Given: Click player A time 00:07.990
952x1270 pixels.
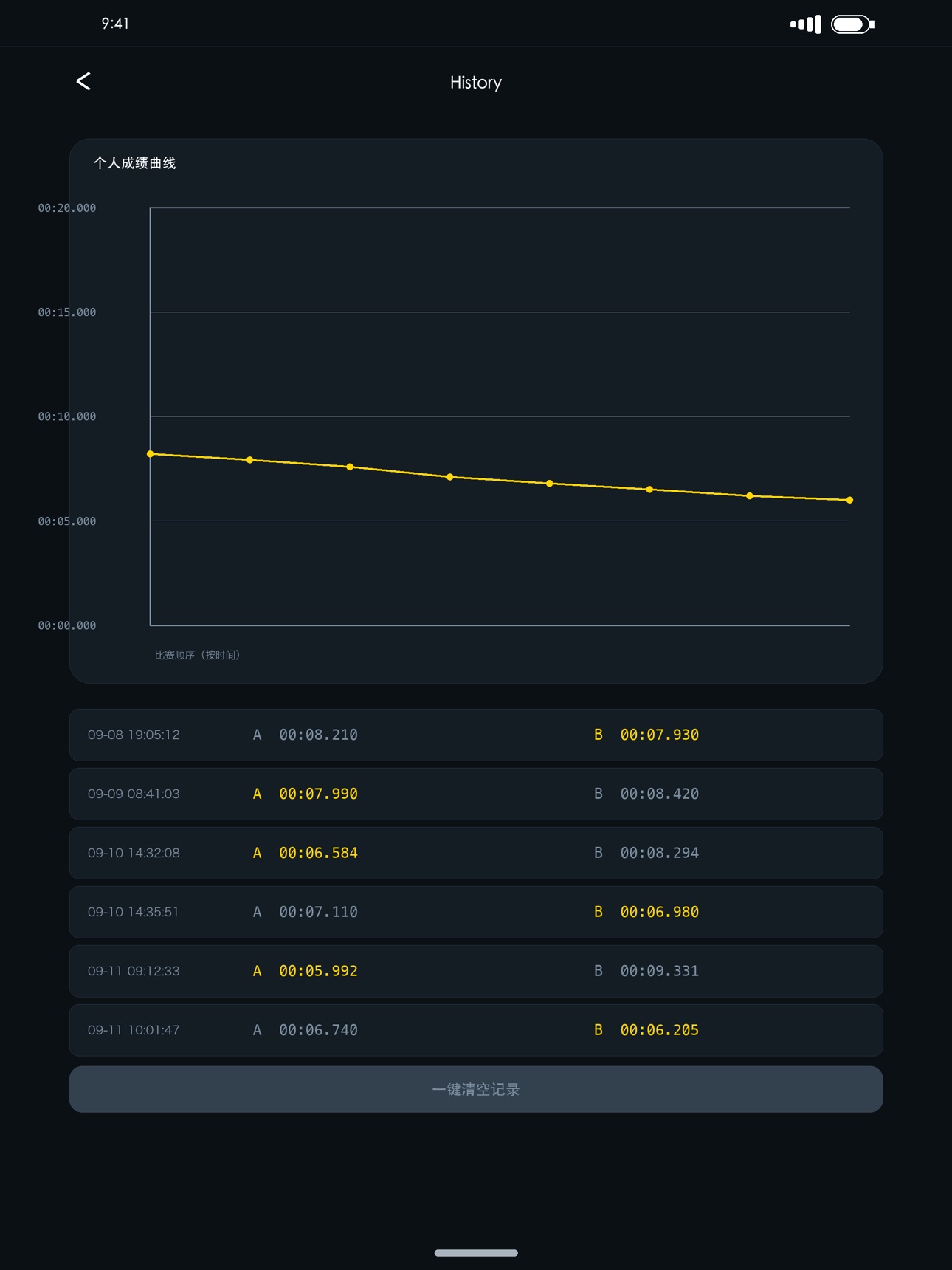Looking at the screenshot, I should point(318,794).
